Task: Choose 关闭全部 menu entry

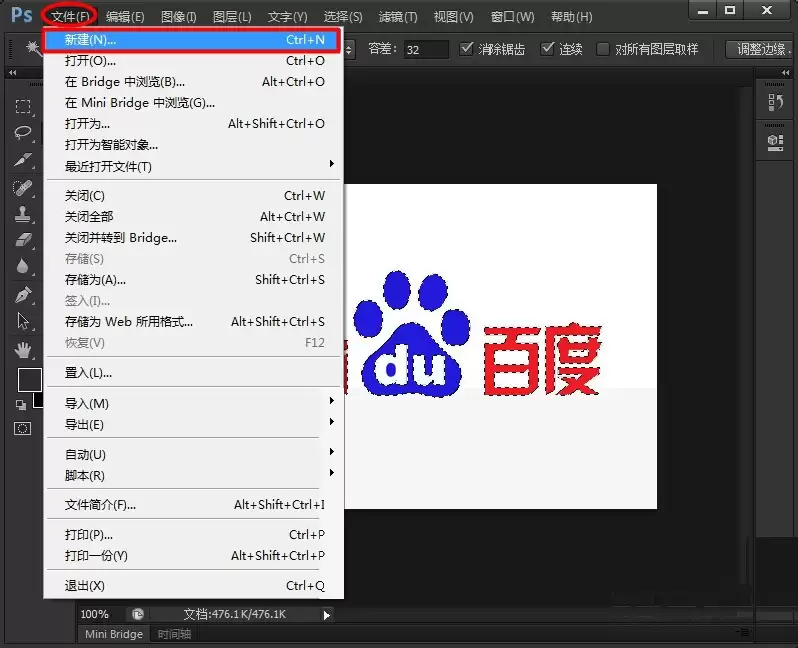Action: 194,216
